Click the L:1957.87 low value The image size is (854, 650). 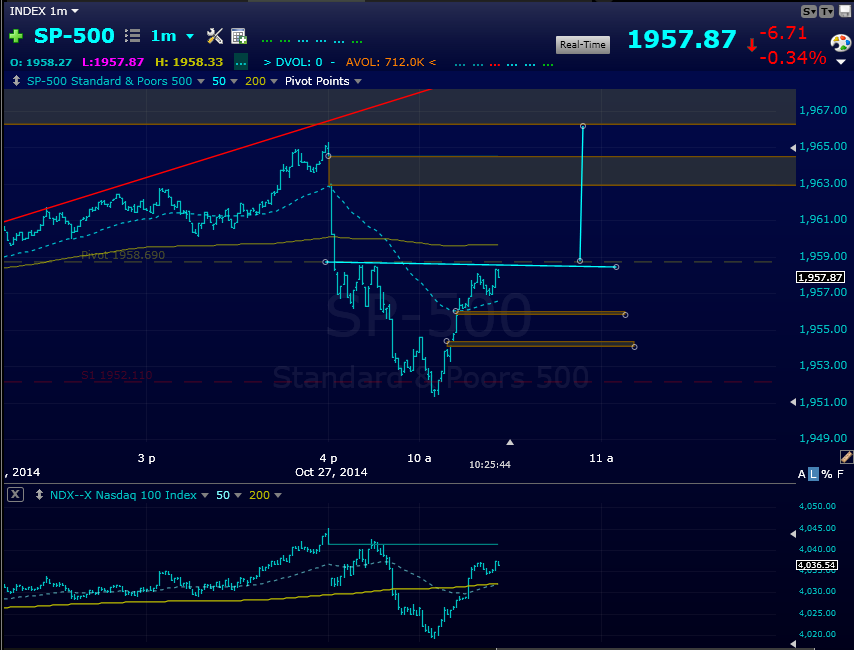click(113, 62)
